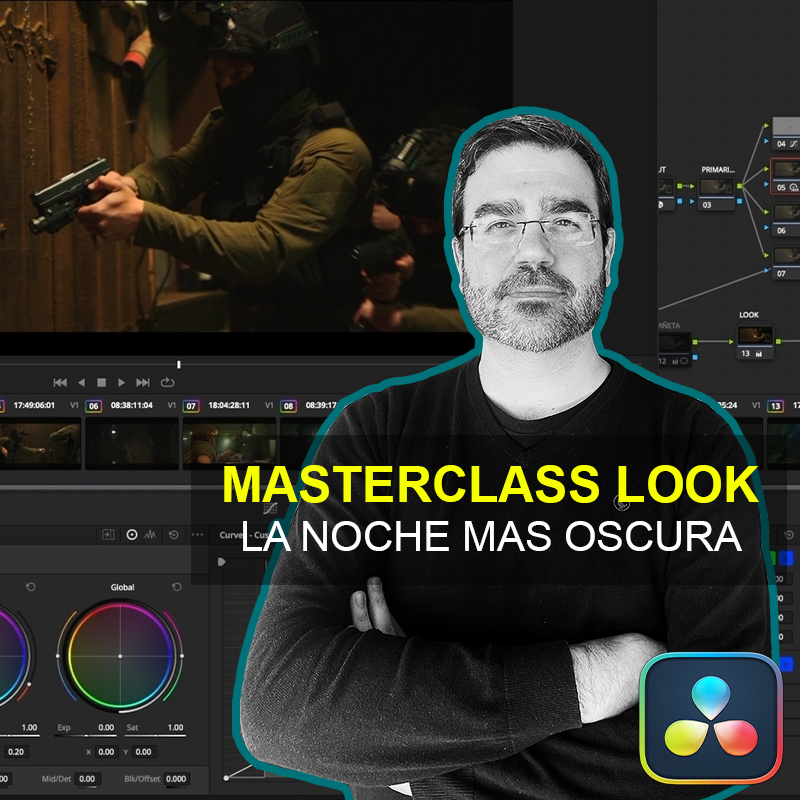Screen dimensions: 800x800
Task: Click blue key output square of node 03
Action: pyautogui.click(x=740, y=201)
